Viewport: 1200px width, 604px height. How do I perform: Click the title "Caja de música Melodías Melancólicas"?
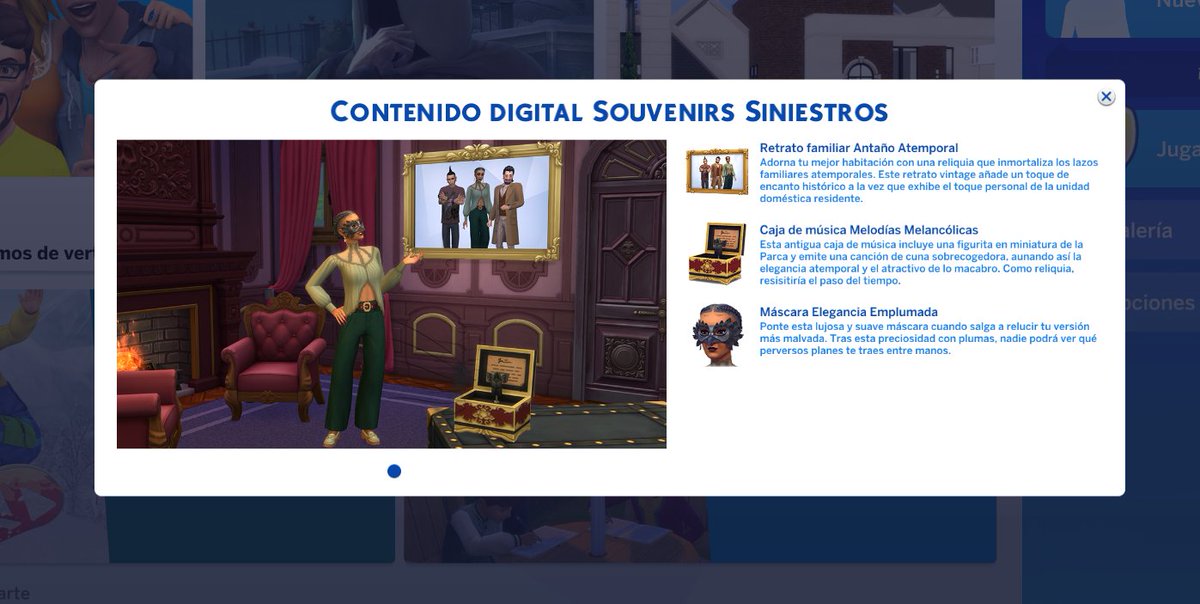pos(869,230)
